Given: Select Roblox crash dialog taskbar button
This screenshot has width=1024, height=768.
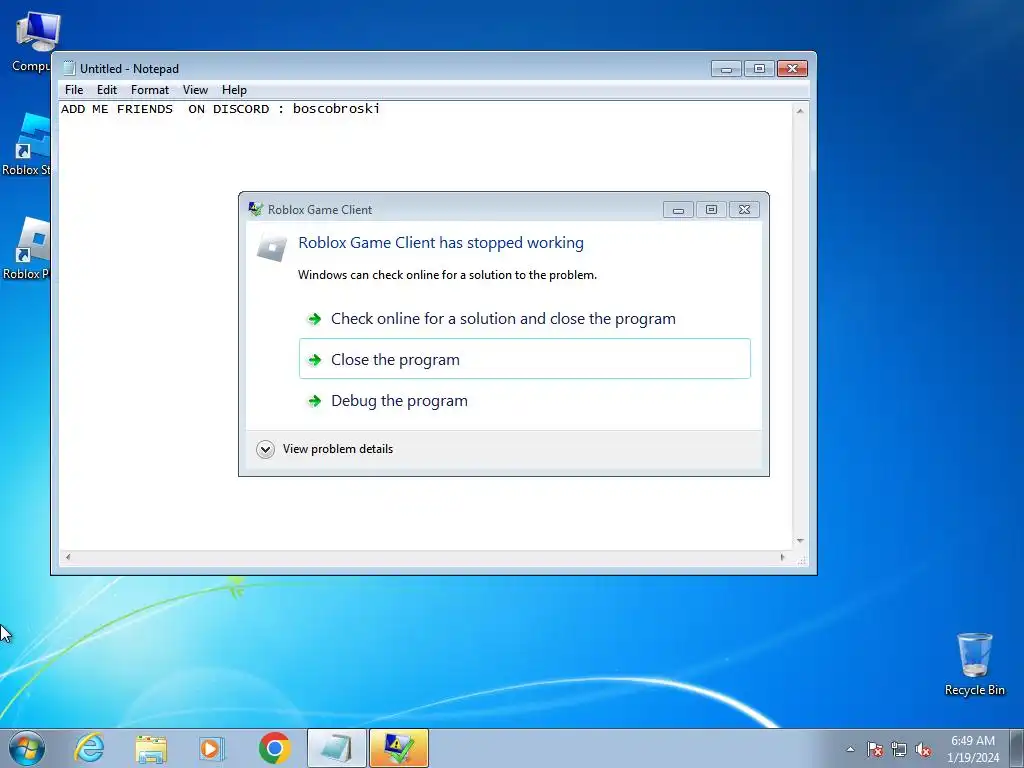Looking at the screenshot, I should [399, 748].
